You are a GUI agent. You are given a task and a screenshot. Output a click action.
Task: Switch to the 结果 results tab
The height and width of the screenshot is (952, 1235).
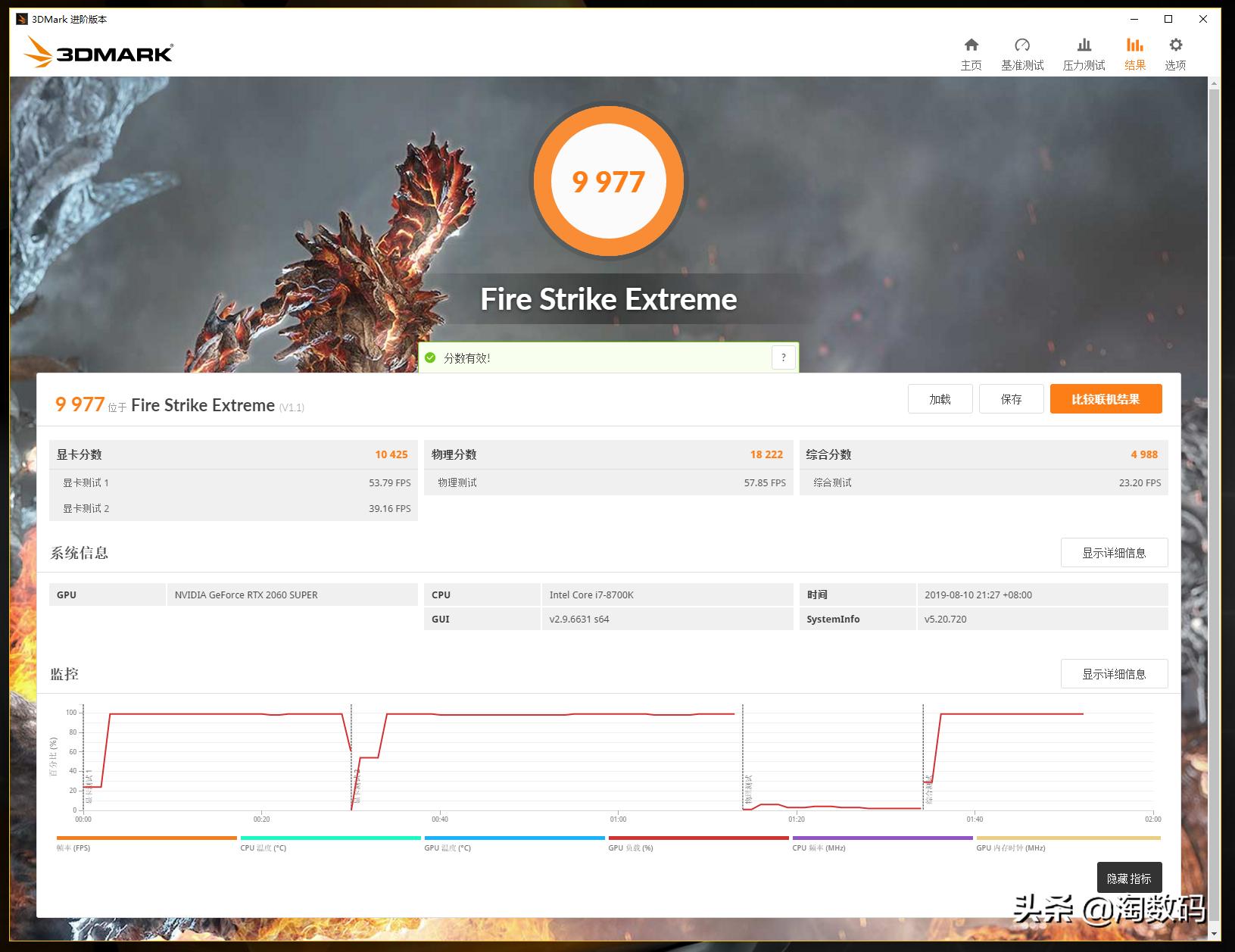[1134, 52]
